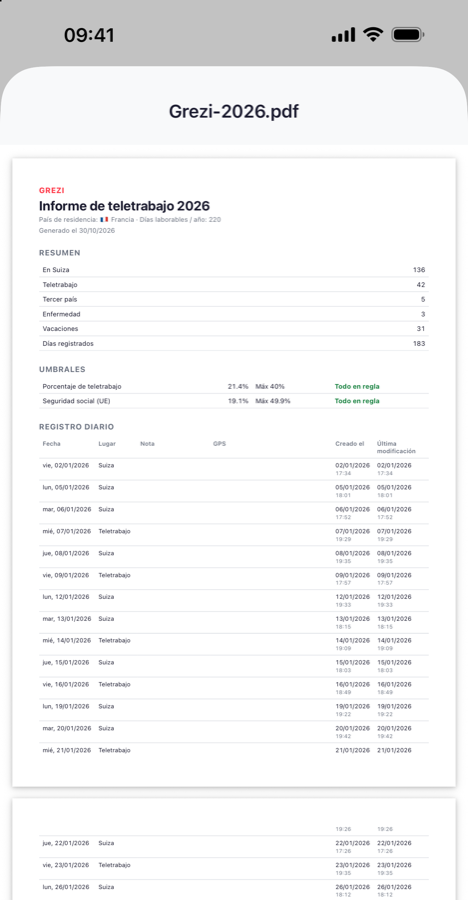Select 'Porcentaje de teletrabajo' label
468x900 pixels.
coord(82,387)
